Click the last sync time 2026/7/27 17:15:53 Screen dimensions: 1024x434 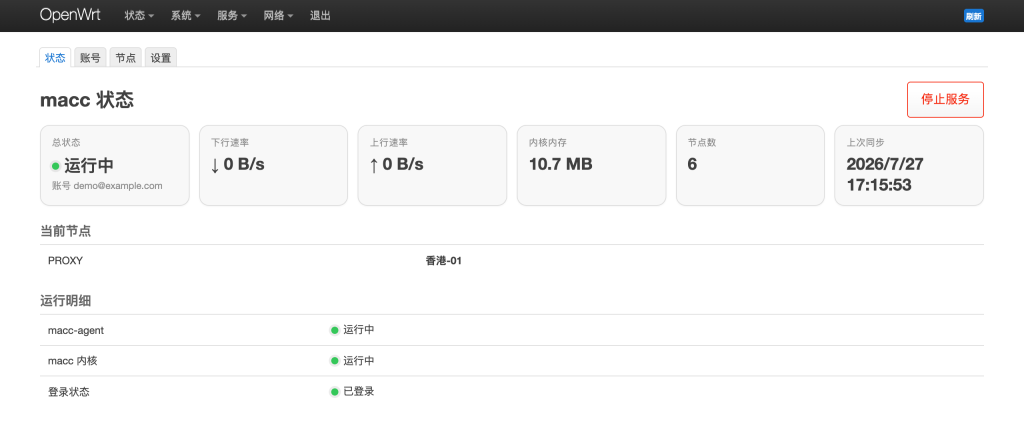(x=885, y=174)
